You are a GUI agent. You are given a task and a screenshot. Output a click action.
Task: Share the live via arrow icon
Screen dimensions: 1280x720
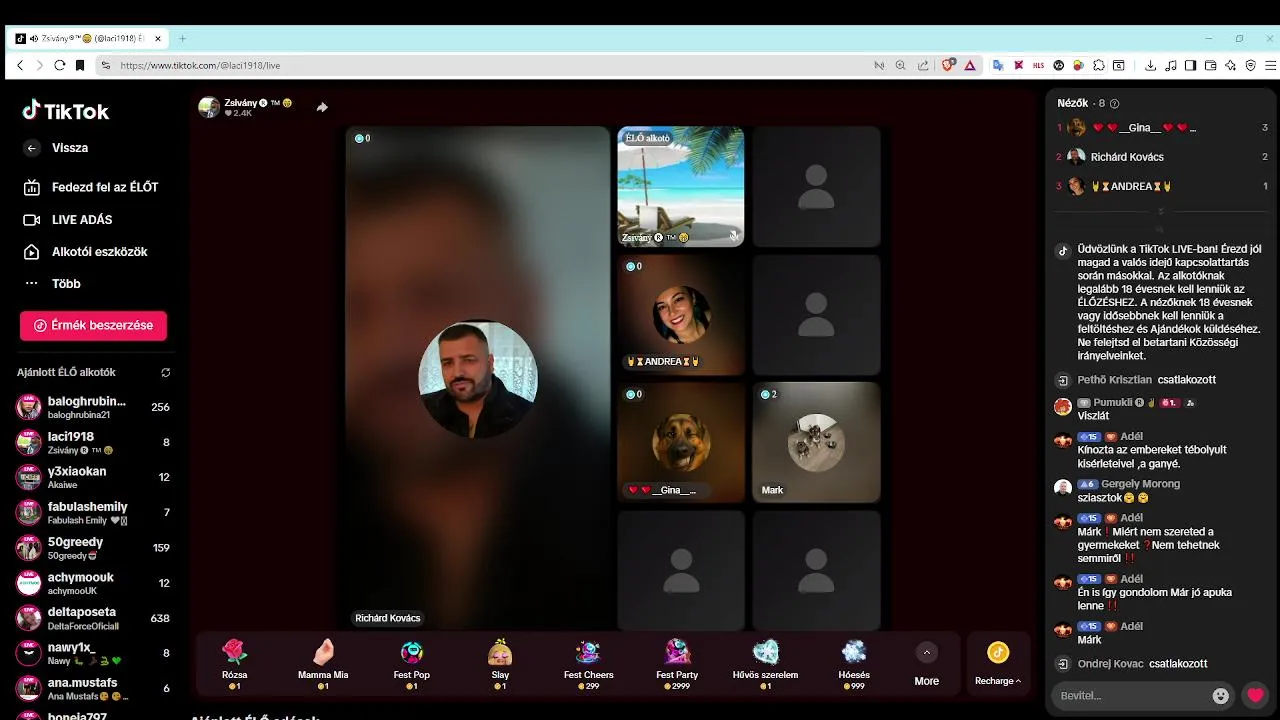point(322,107)
